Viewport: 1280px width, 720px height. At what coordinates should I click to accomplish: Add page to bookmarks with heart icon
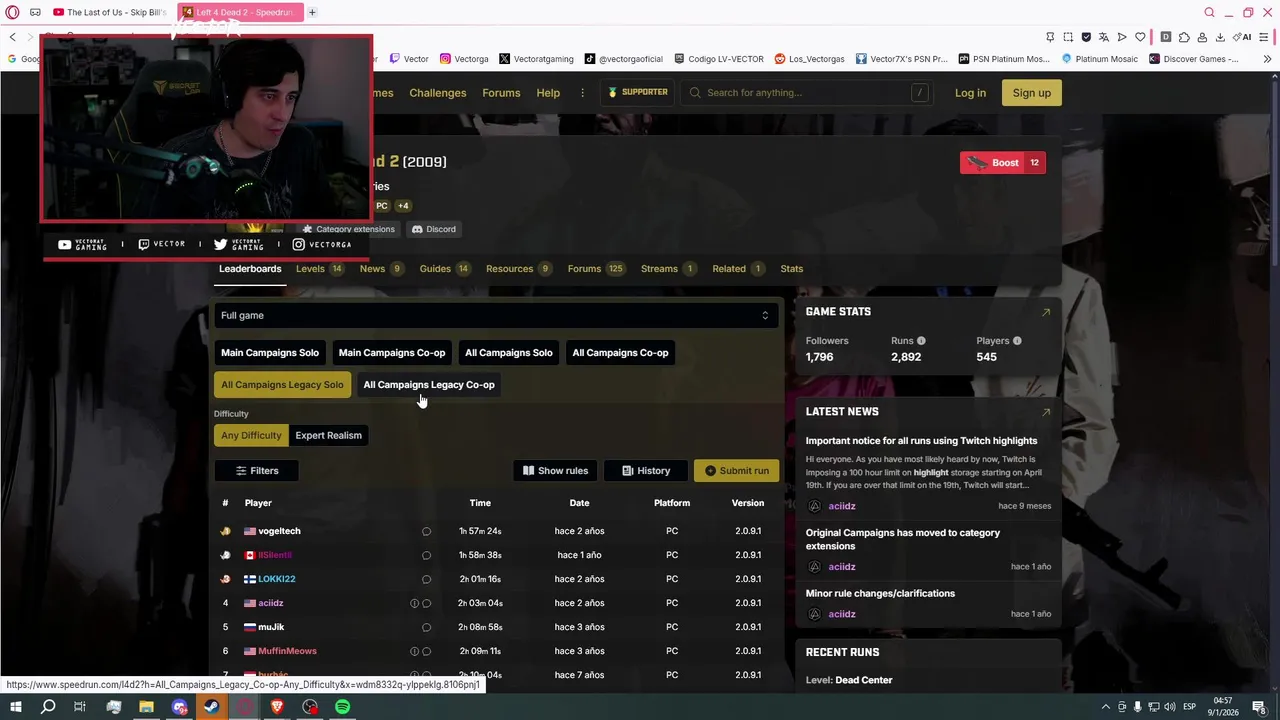point(1140,37)
